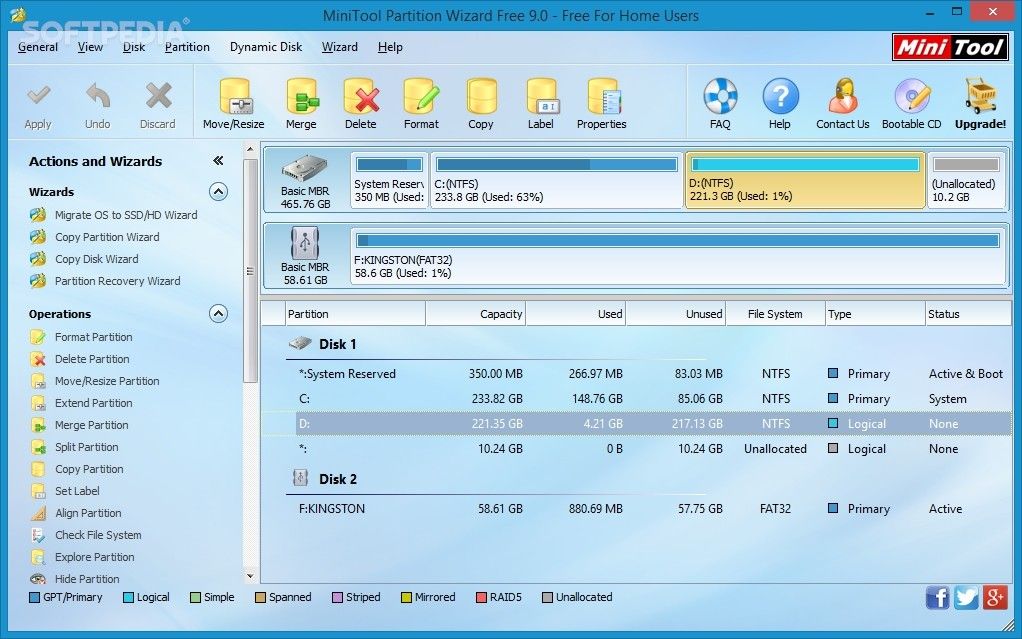Screen dimensions: 1022x639
Task: Select the Move/Resize toolbar icon
Action: pyautogui.click(x=234, y=96)
